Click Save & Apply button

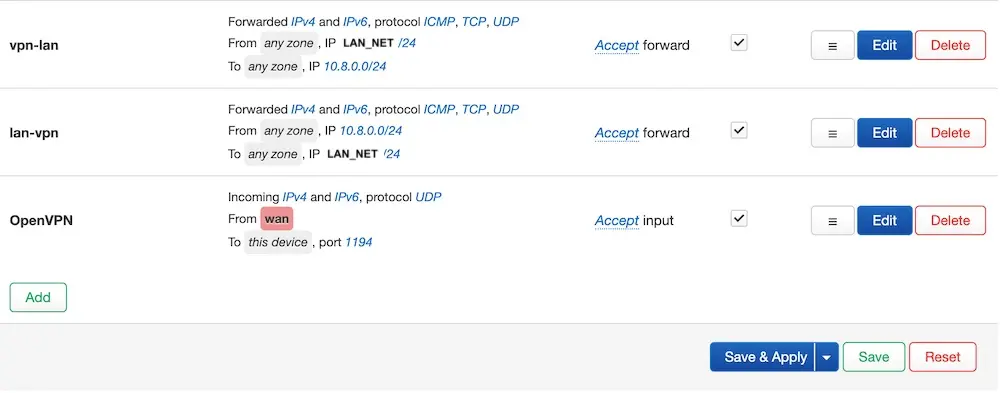coord(763,357)
